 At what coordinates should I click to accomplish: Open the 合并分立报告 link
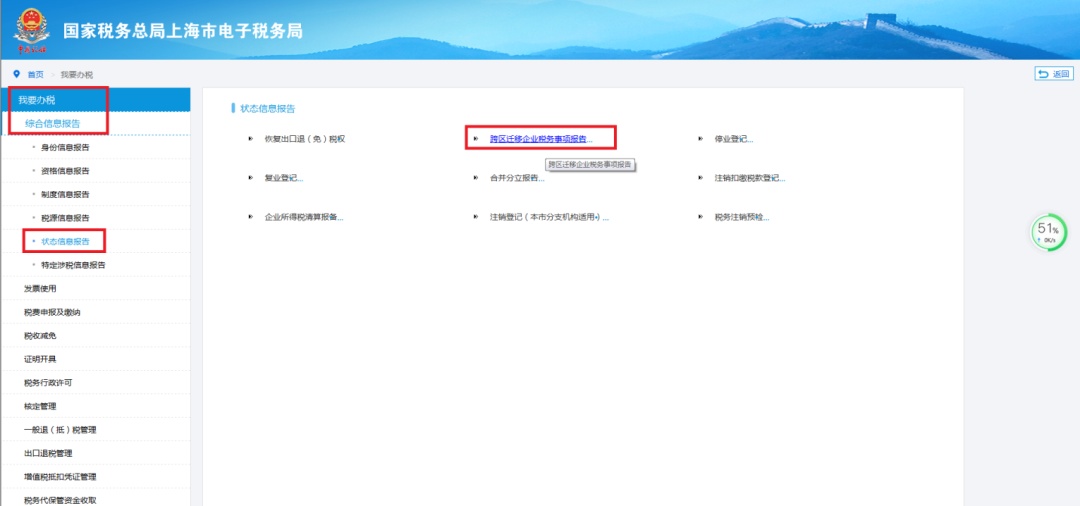coord(517,178)
